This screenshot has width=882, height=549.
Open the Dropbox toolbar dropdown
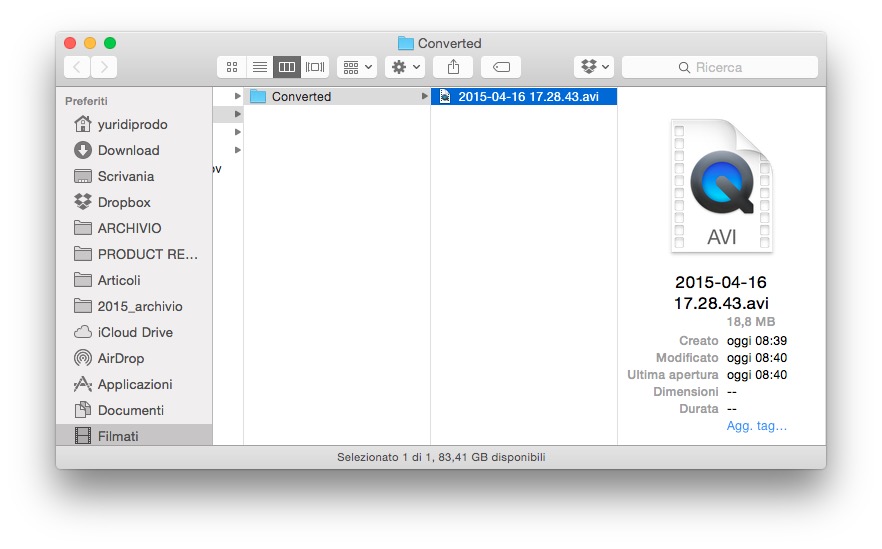[x=594, y=68]
